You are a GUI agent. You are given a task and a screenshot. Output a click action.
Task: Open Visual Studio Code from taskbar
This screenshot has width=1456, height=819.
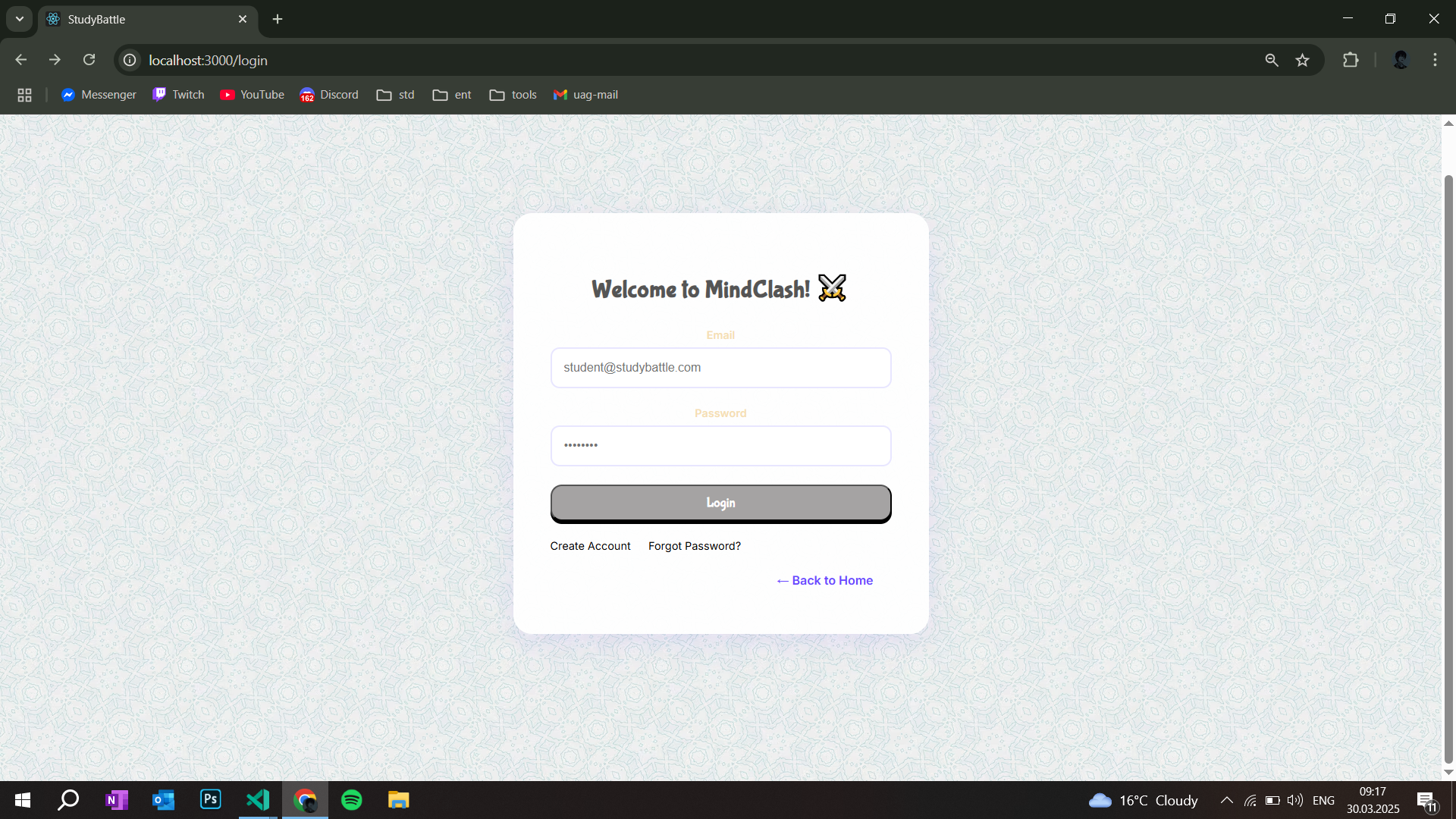258,800
